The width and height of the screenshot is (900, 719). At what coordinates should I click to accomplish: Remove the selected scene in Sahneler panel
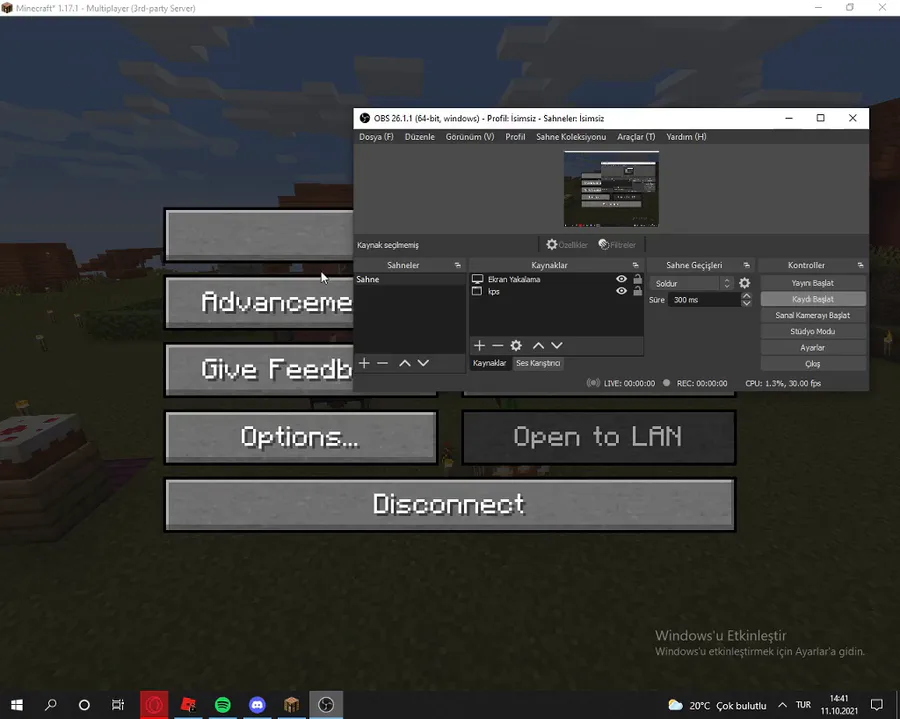click(x=383, y=363)
